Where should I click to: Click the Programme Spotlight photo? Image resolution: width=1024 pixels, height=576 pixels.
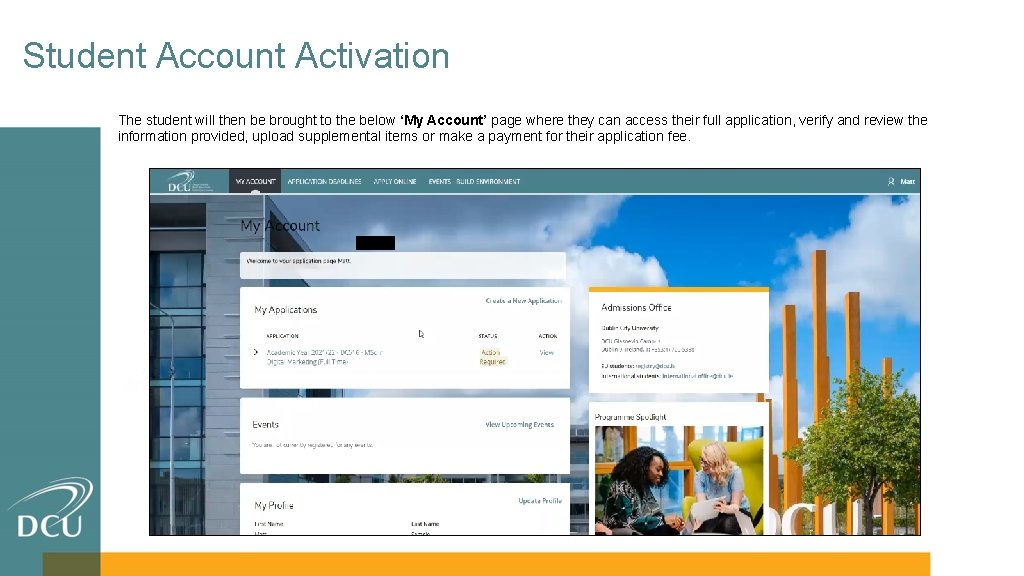[679, 480]
